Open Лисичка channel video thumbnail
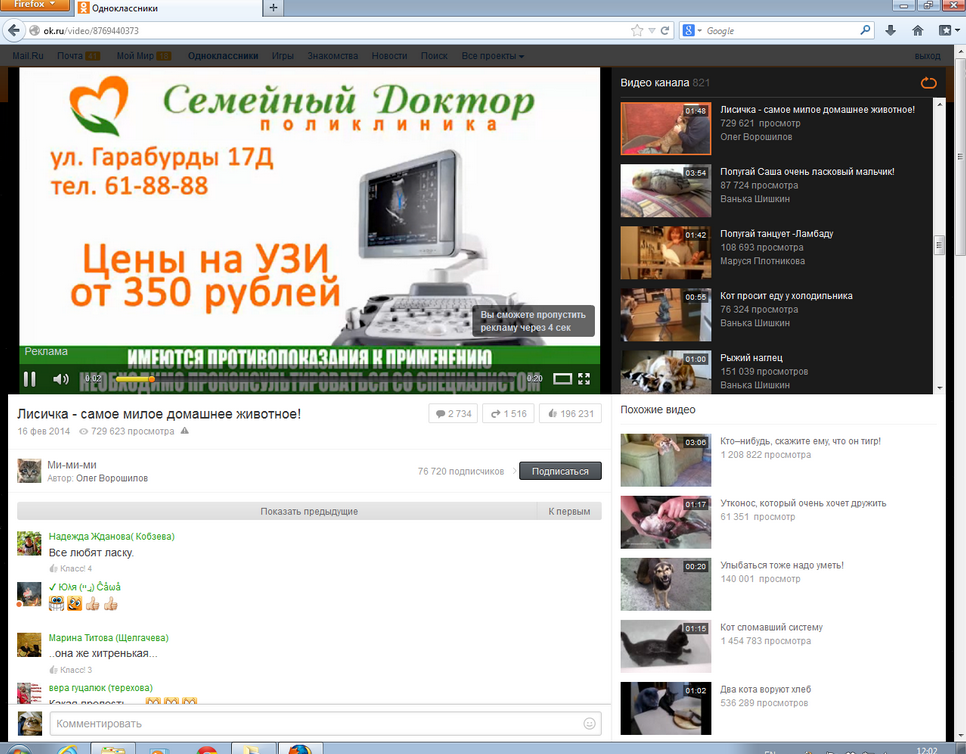966x754 pixels. click(665, 128)
